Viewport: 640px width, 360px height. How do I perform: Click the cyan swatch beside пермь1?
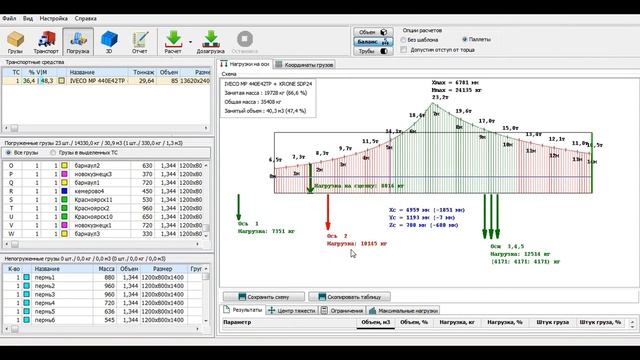[x=27, y=277]
